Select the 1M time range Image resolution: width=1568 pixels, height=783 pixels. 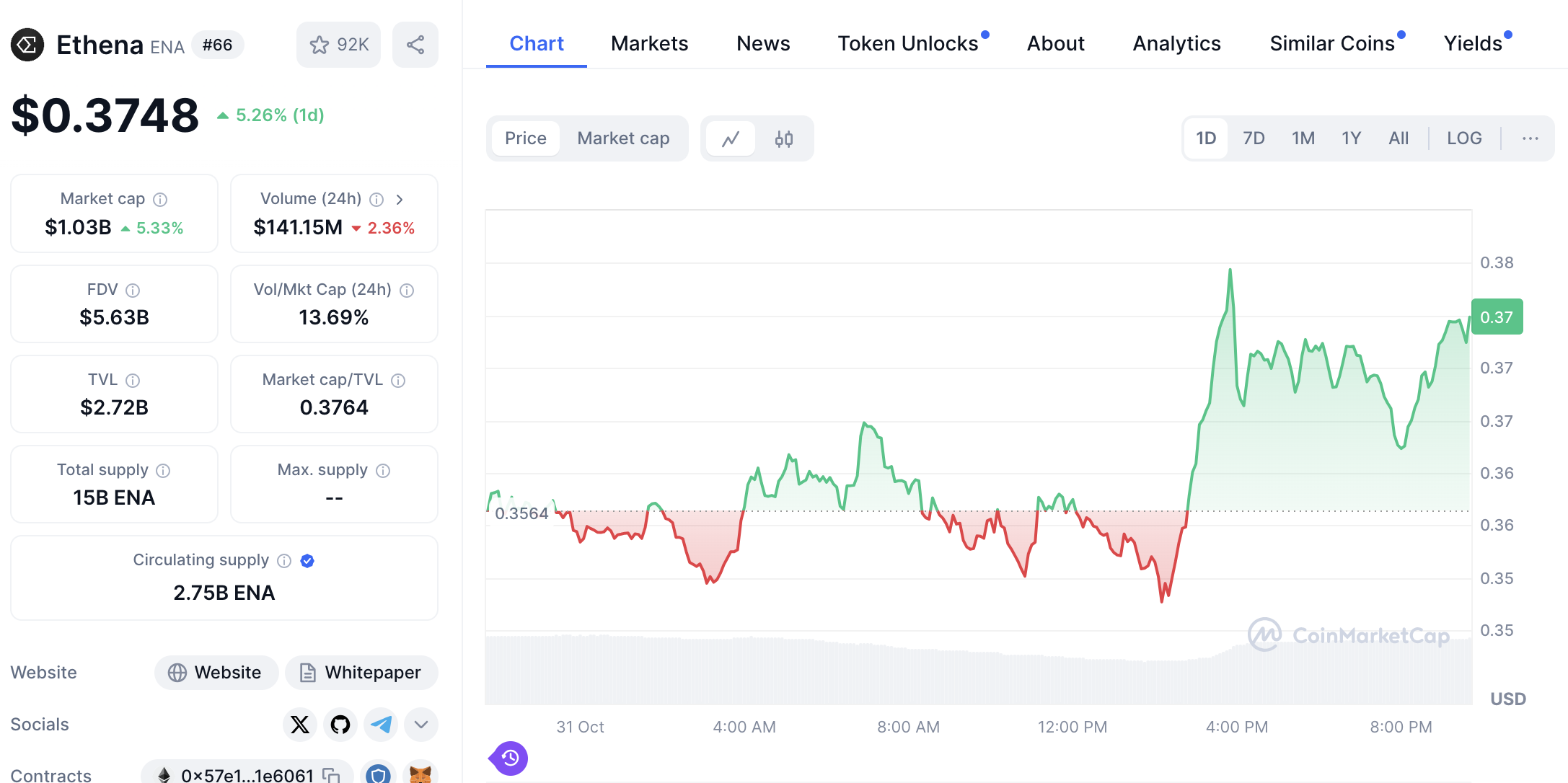(1303, 138)
